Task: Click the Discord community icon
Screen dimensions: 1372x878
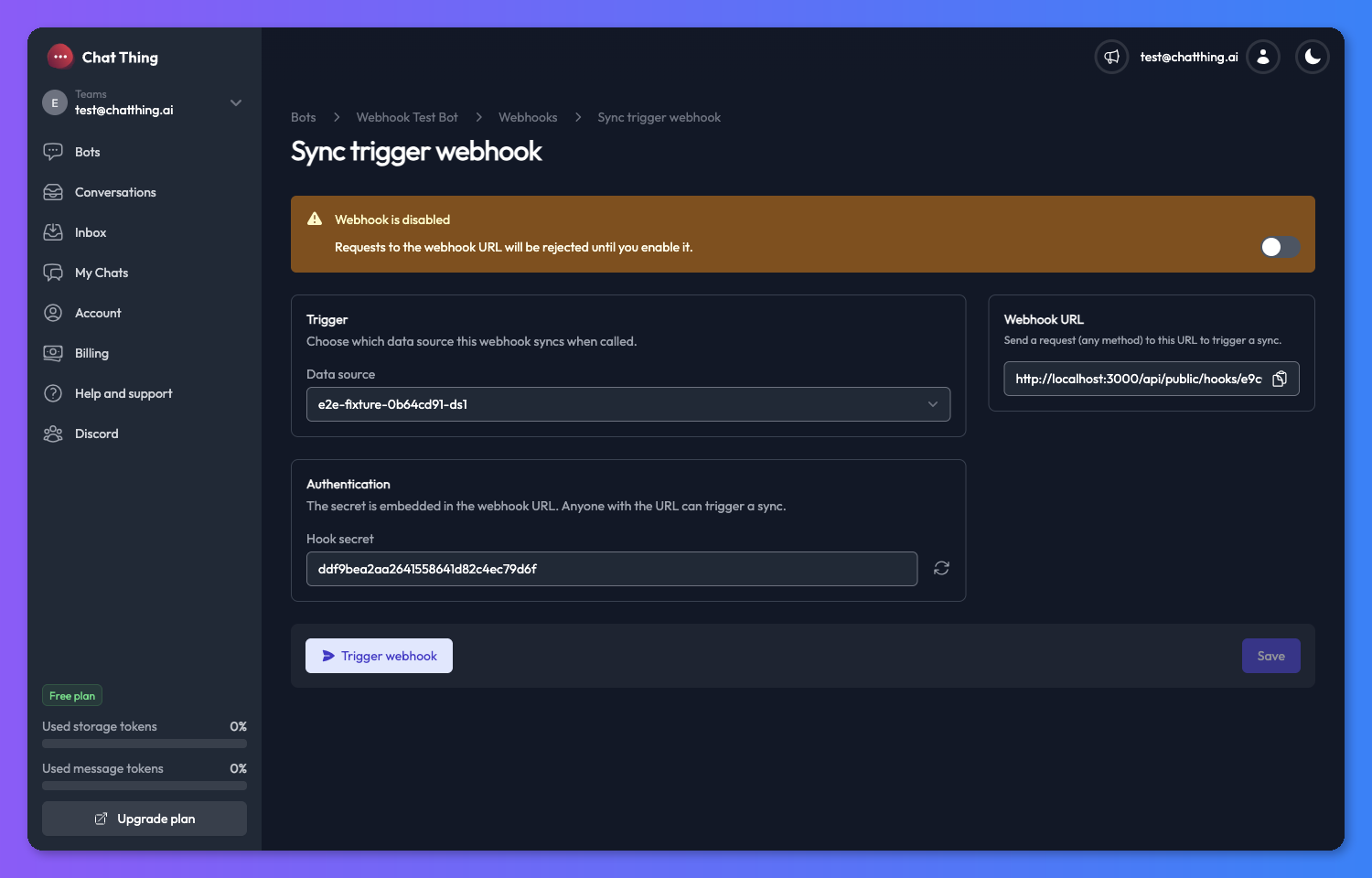Action: click(x=53, y=434)
